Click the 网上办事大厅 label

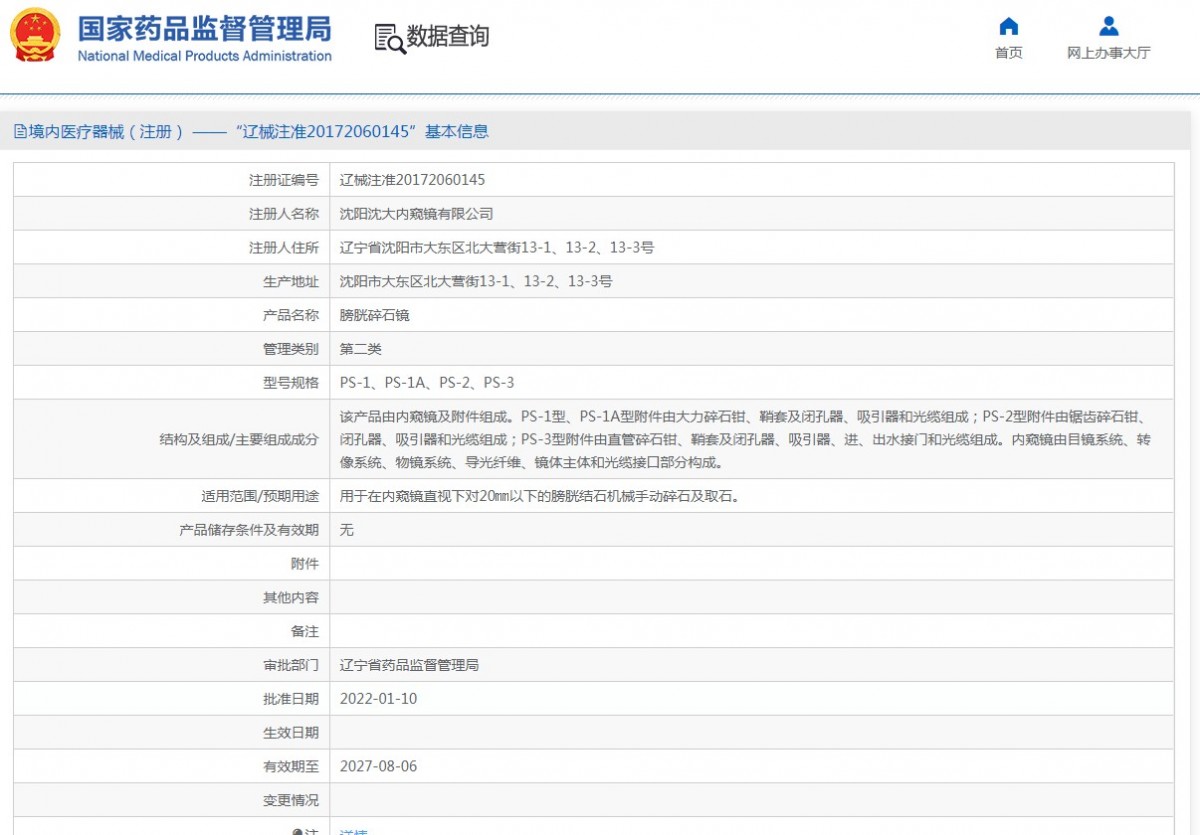coord(1108,53)
